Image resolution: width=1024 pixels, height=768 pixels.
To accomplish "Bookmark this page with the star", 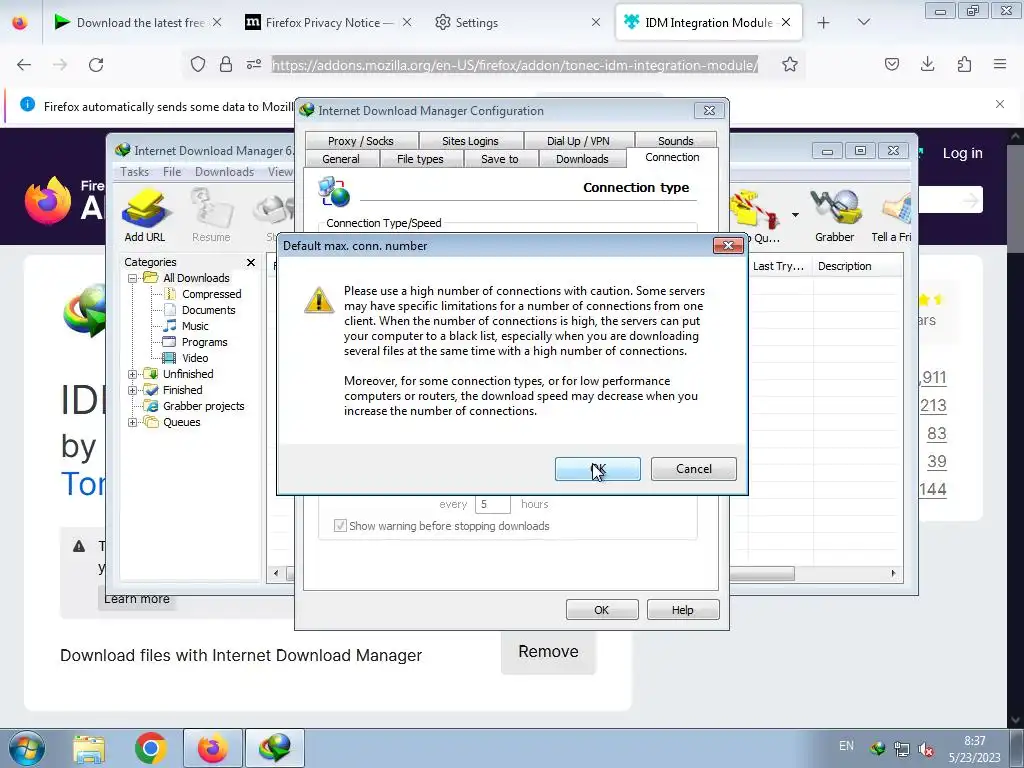I will (790, 64).
